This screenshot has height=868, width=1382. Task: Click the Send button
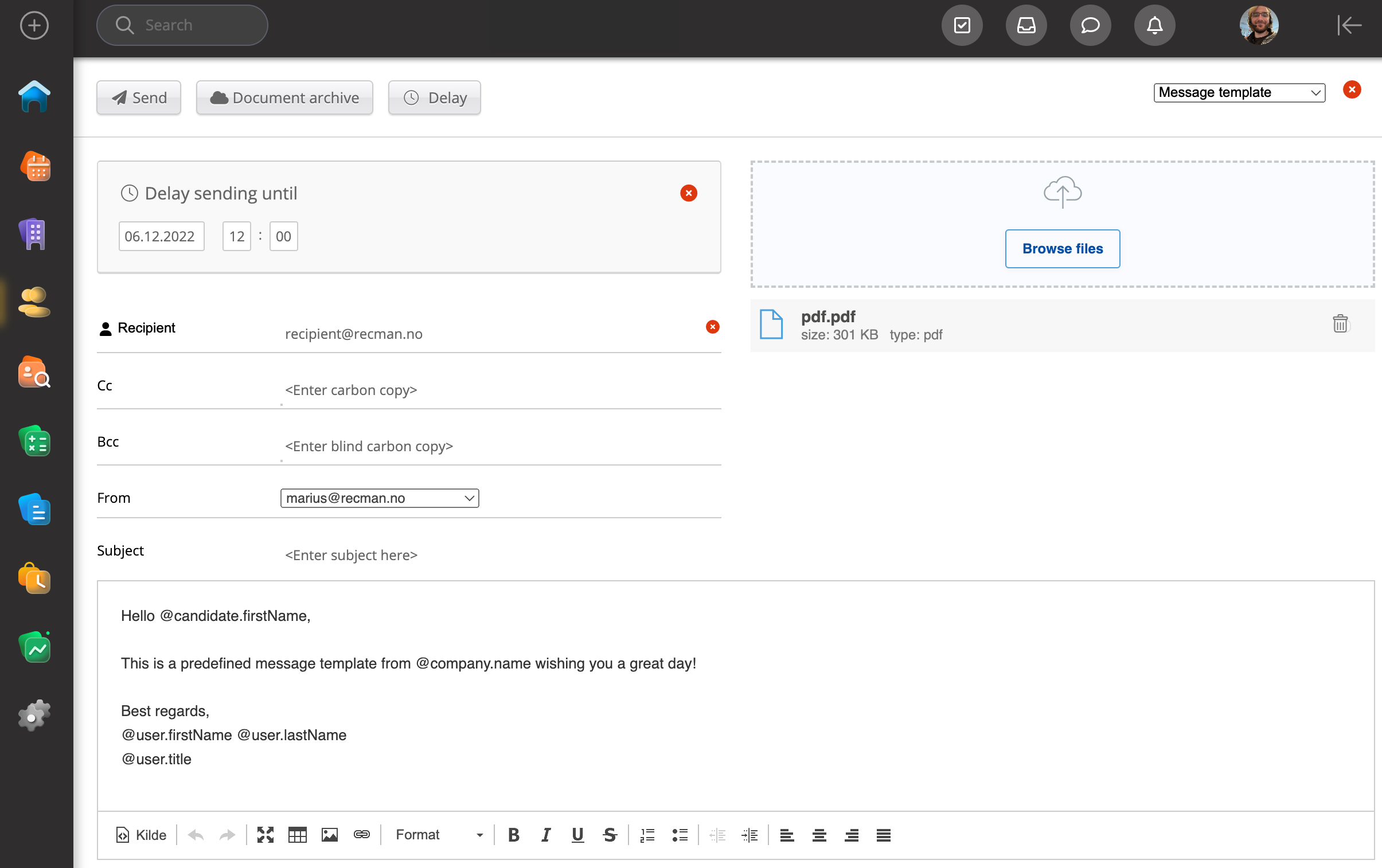click(x=139, y=97)
